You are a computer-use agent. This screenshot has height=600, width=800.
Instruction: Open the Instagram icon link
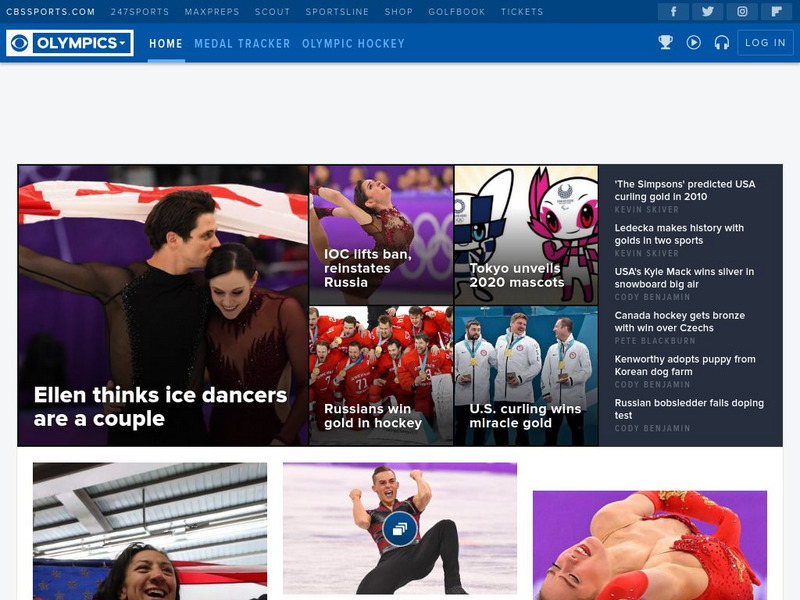click(x=742, y=12)
